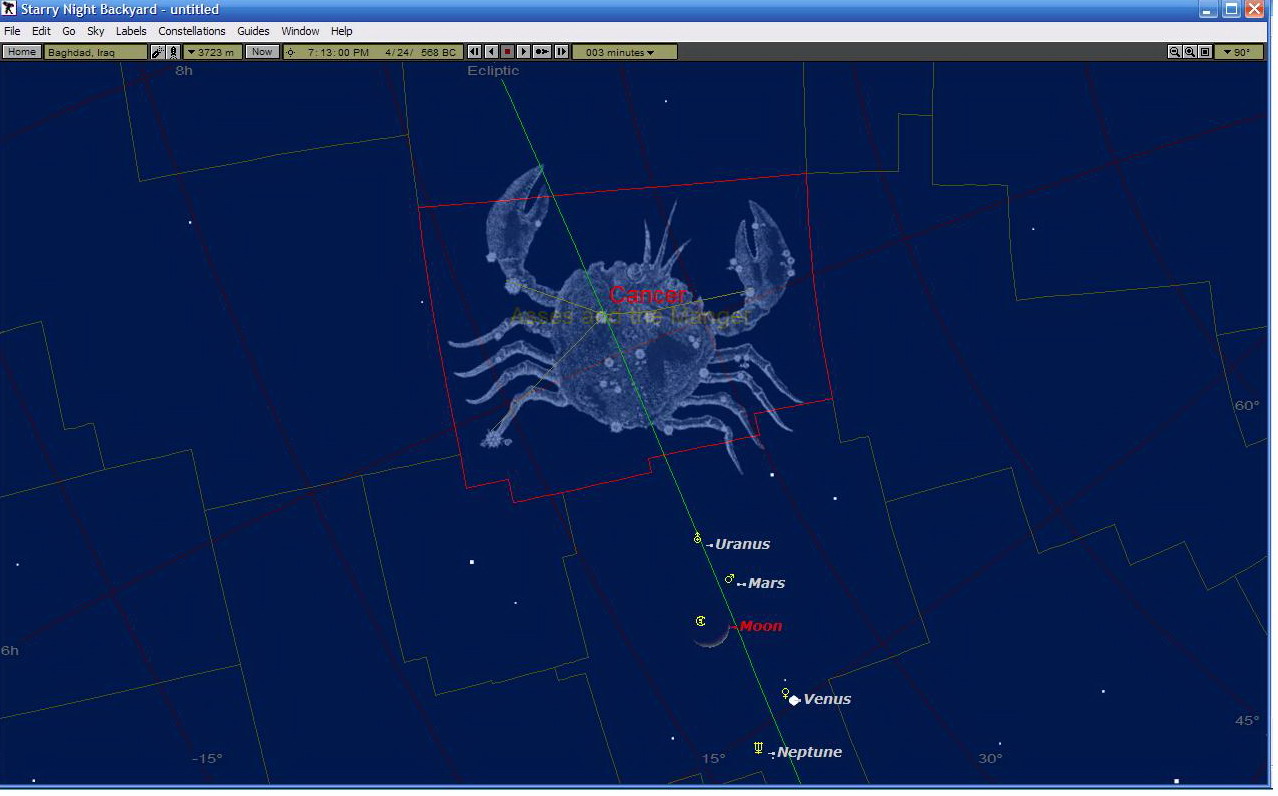Viewport: 1278px width, 796px height.
Task: Click the -15° grid label
Action: 207,759
